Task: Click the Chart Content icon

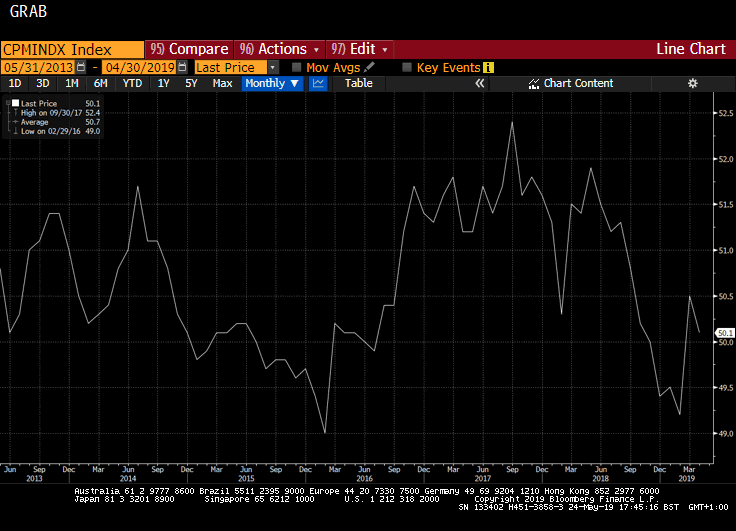Action: (x=534, y=84)
